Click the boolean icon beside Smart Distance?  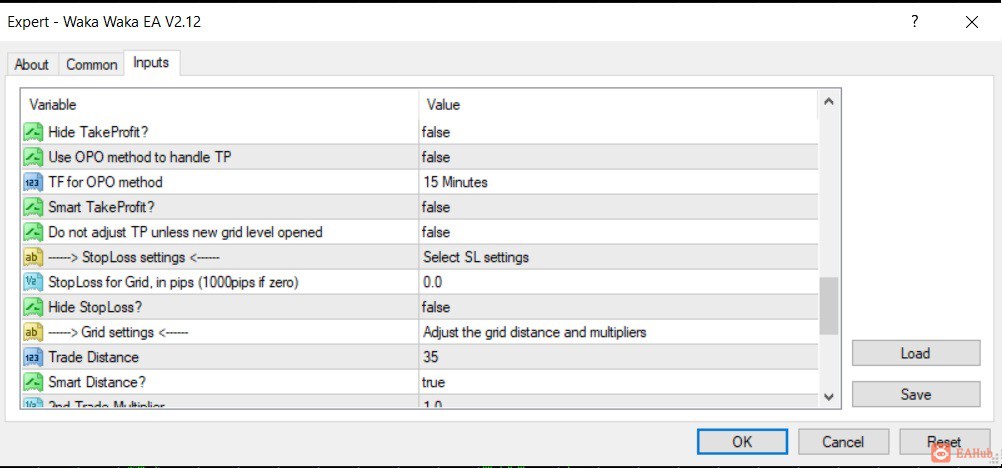33,382
